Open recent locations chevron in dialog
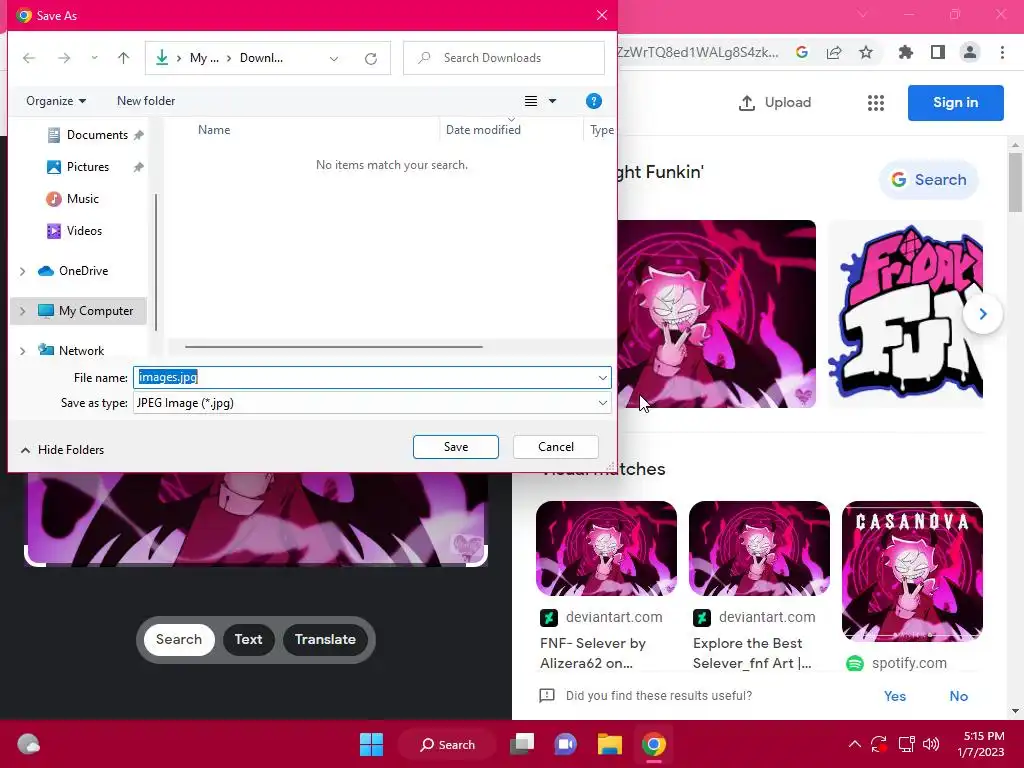Image resolution: width=1024 pixels, height=768 pixels. 94,58
